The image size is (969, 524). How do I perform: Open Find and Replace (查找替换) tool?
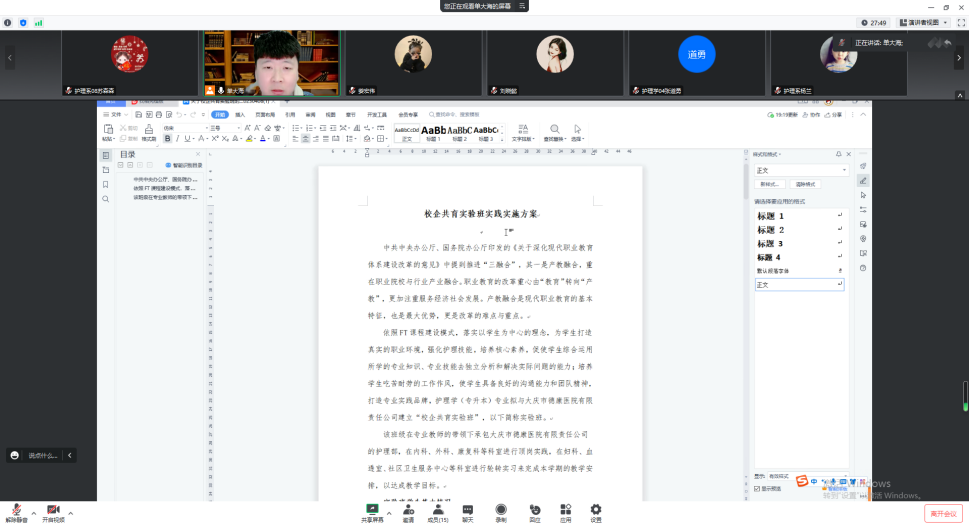pos(553,131)
